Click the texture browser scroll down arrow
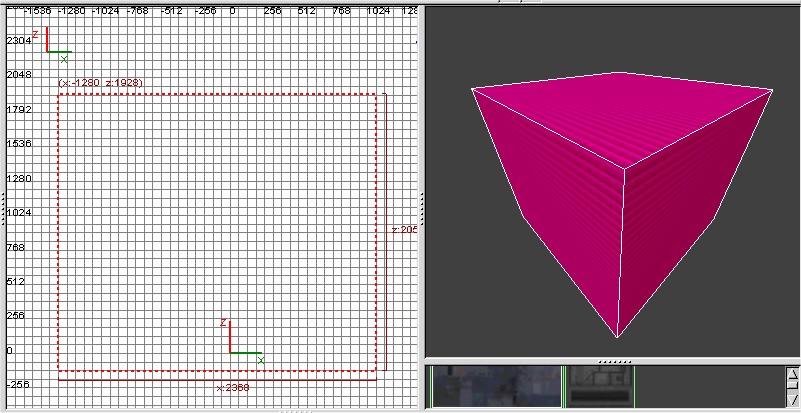Viewport: 801px width, 413px height. coord(793,400)
